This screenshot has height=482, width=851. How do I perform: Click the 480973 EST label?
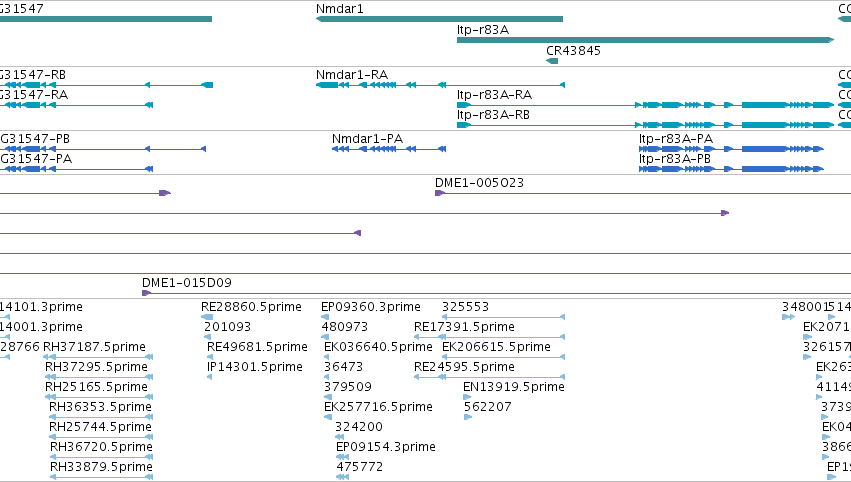point(345,327)
